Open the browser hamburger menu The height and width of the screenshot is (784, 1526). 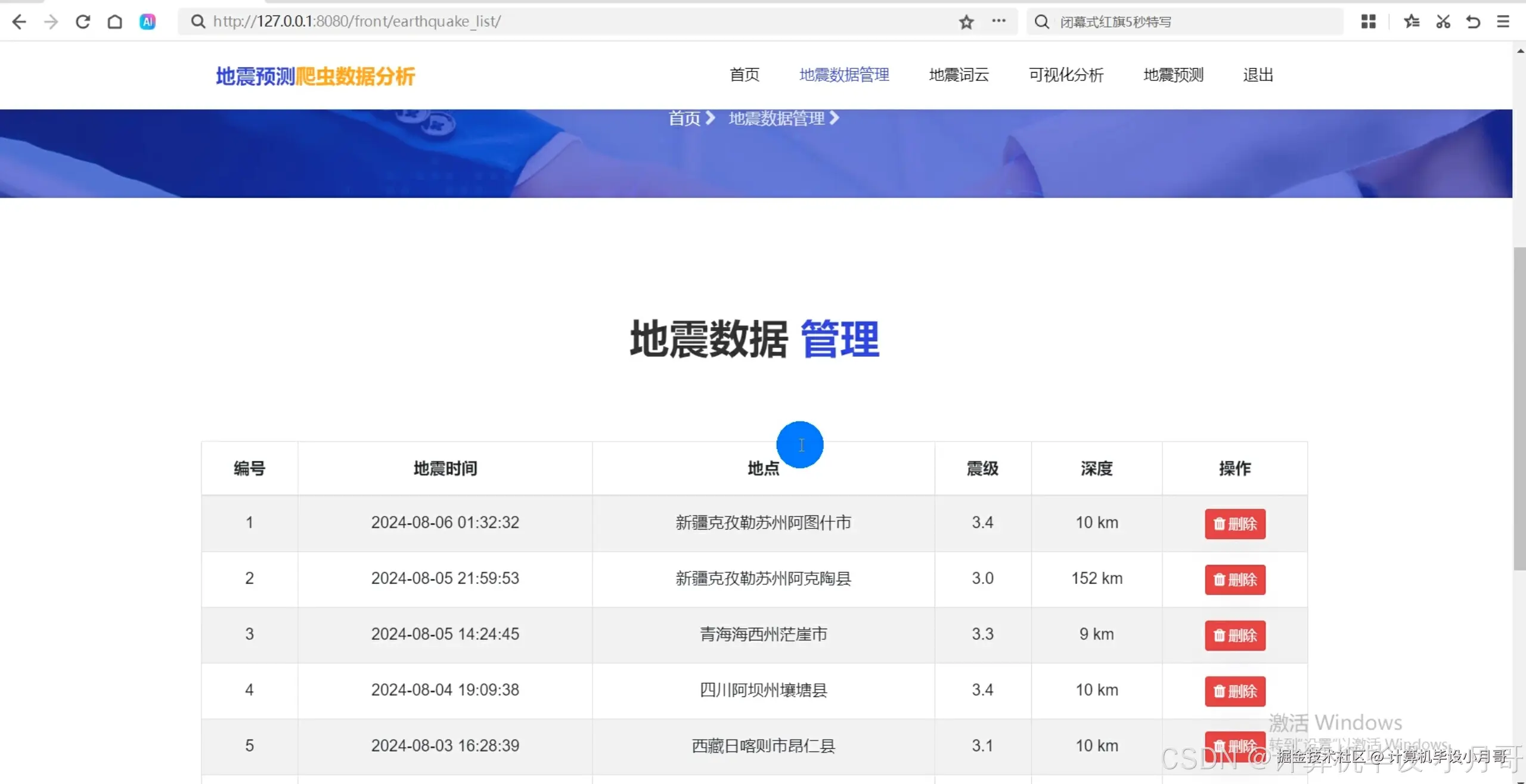pyautogui.click(x=1504, y=21)
